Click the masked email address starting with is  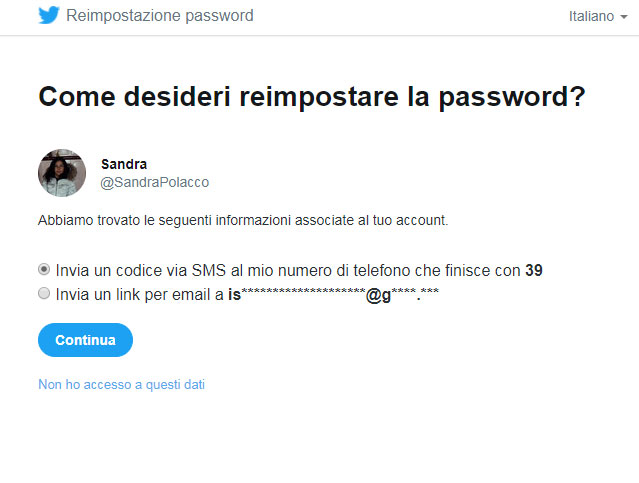[x=333, y=294]
